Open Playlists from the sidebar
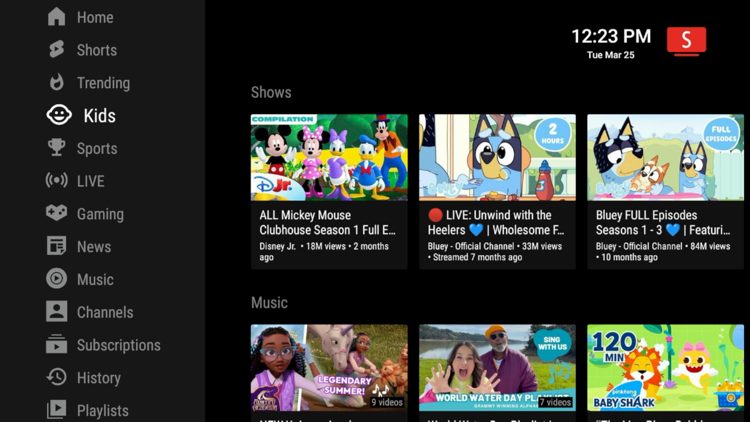Viewport: 750px width, 422px height. (x=102, y=411)
